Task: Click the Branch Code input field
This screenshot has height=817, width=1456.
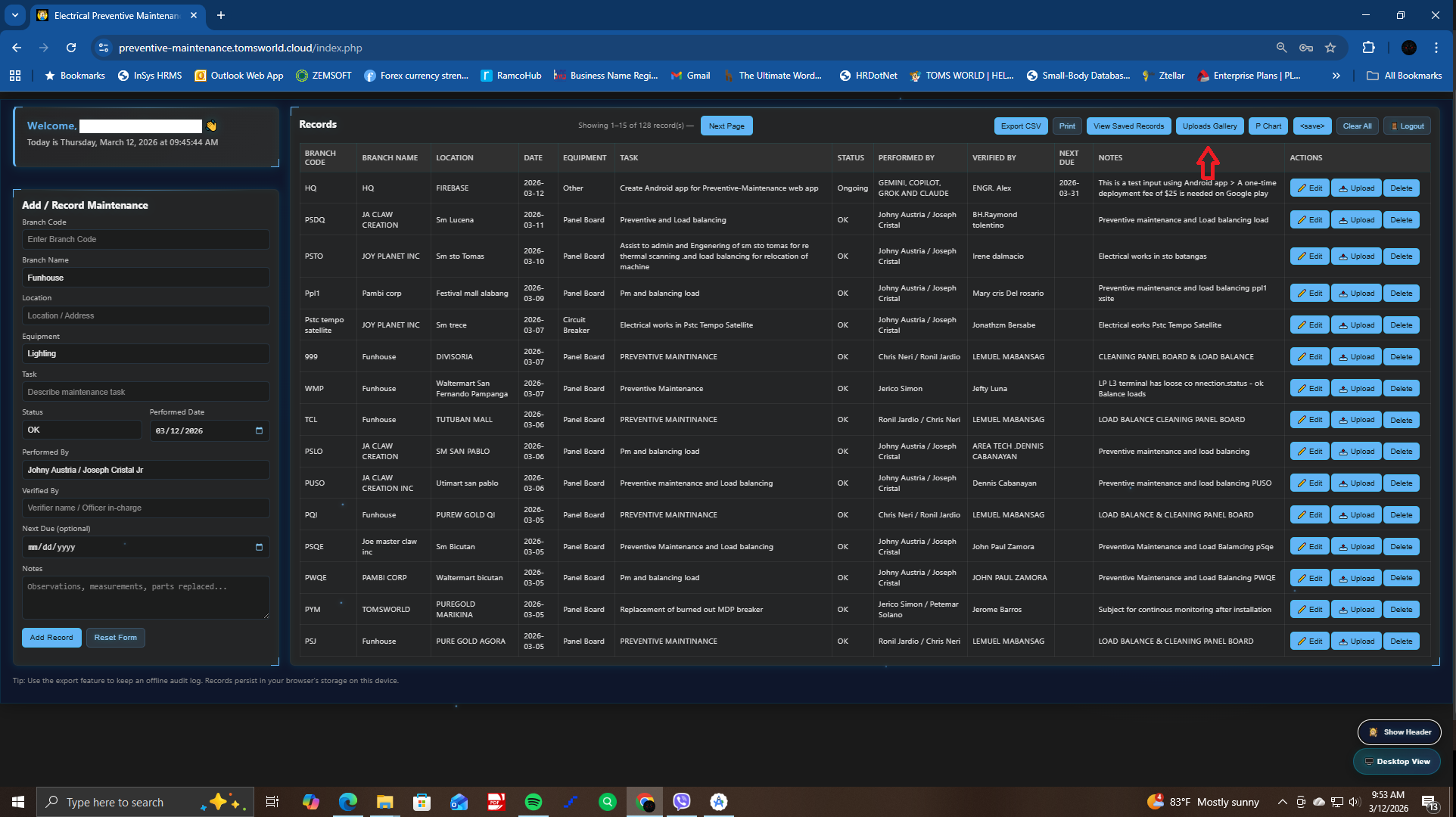Action: pos(145,239)
